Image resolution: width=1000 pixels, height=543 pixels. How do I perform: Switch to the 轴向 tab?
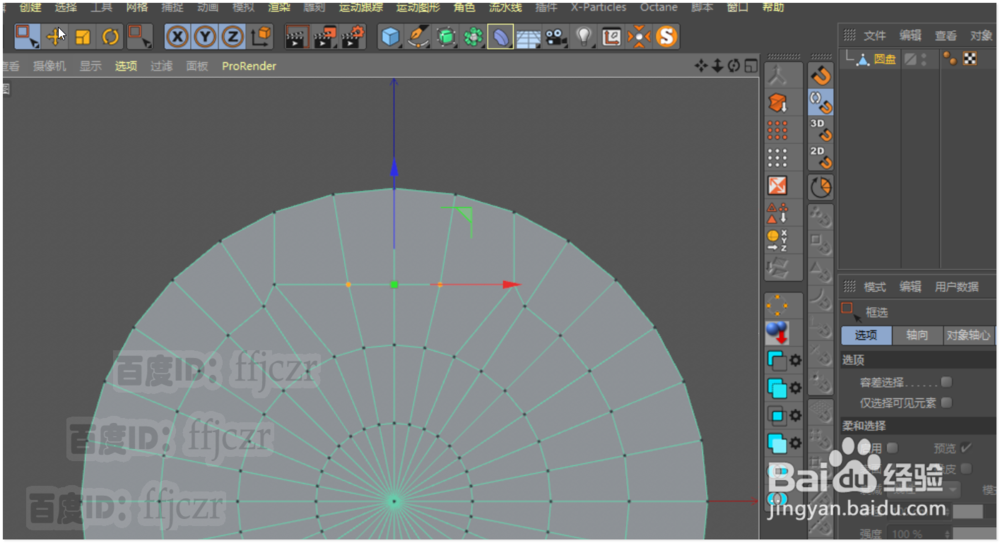coord(917,335)
